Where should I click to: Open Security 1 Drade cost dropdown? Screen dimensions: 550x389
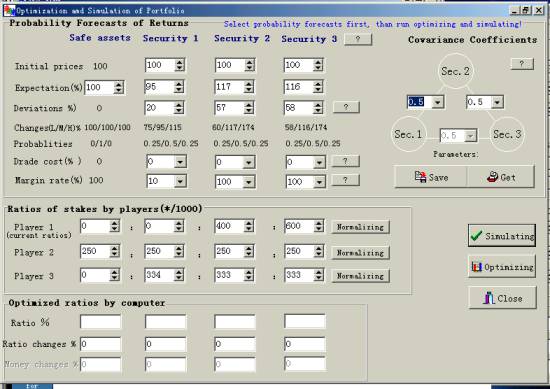click(x=180, y=162)
